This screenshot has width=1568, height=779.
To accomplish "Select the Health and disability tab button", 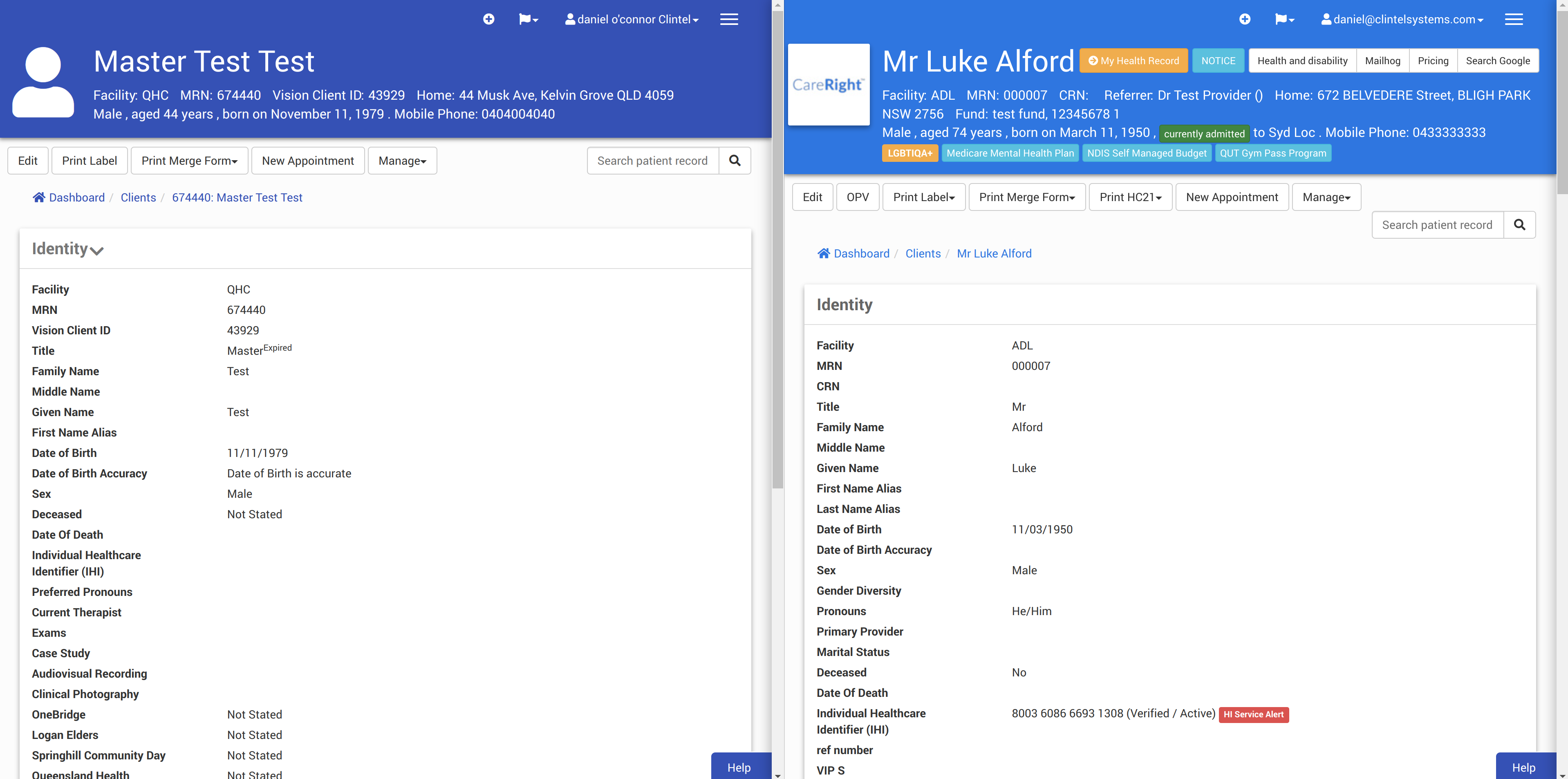I will 1302,61.
